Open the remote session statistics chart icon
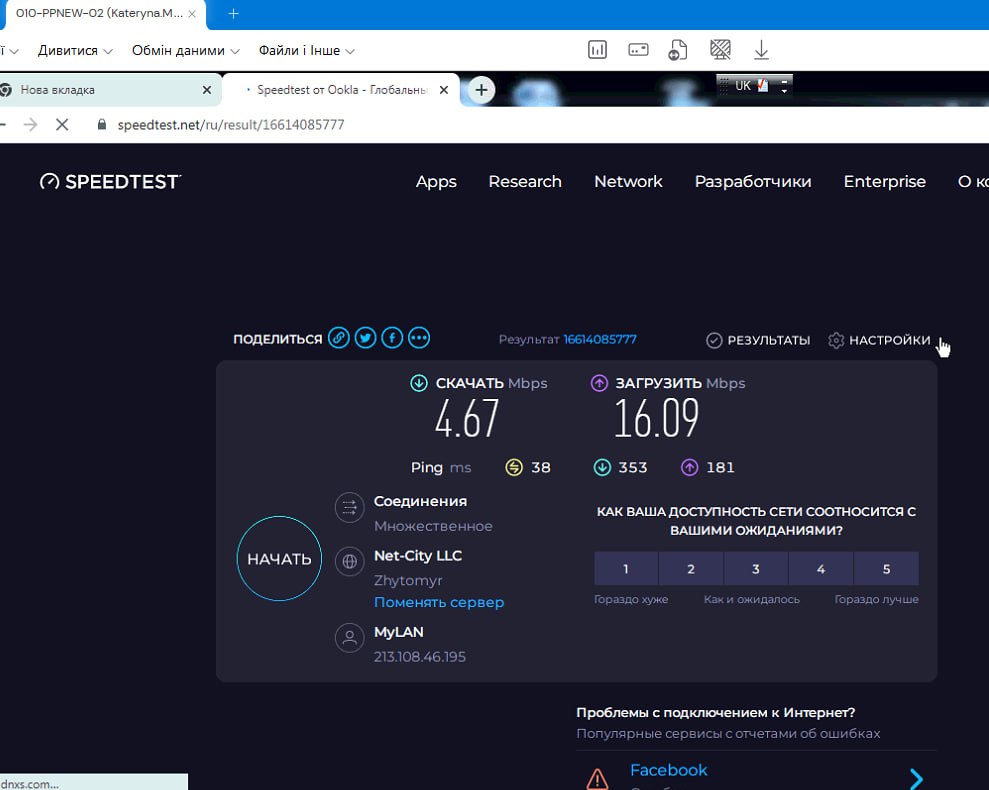This screenshot has width=989, height=790. click(597, 50)
